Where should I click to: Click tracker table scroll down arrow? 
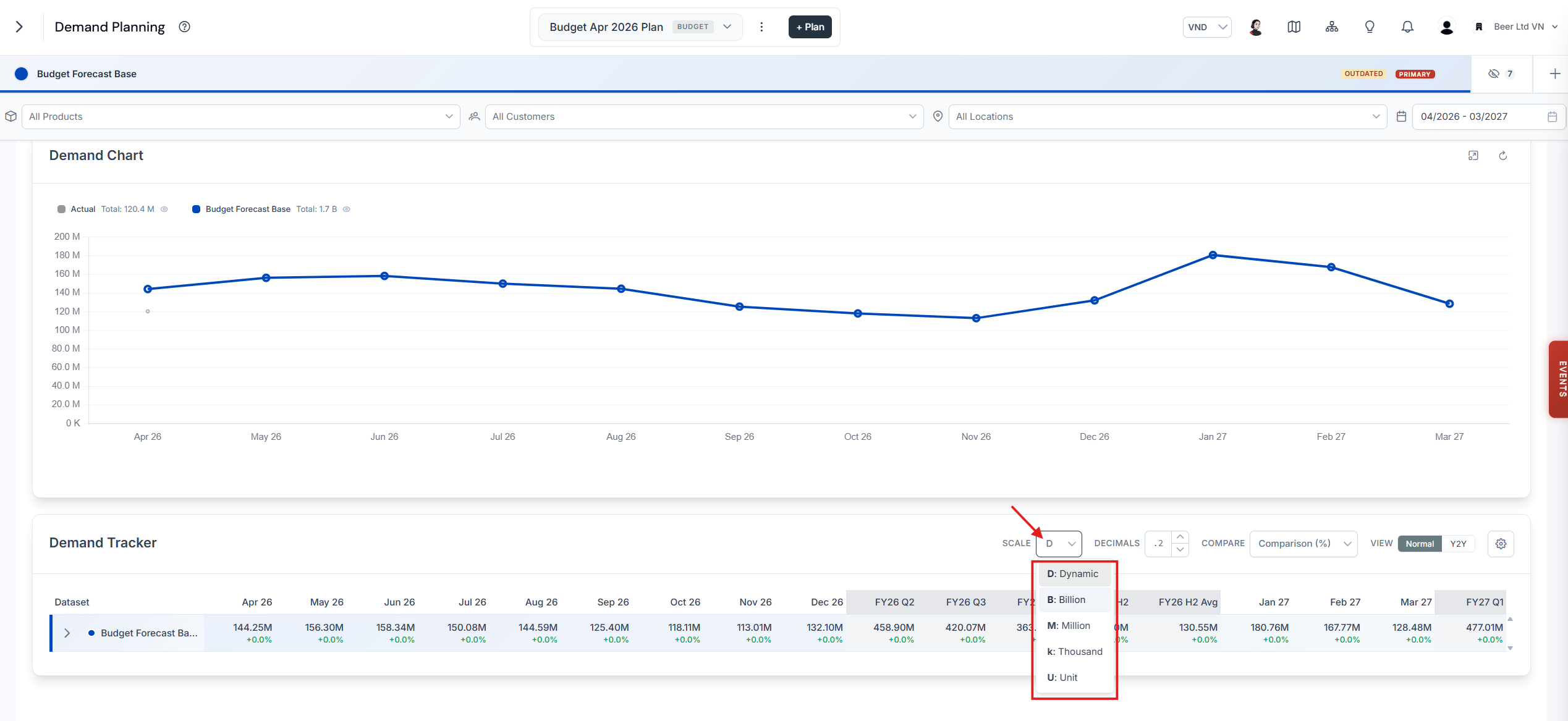pos(1510,648)
